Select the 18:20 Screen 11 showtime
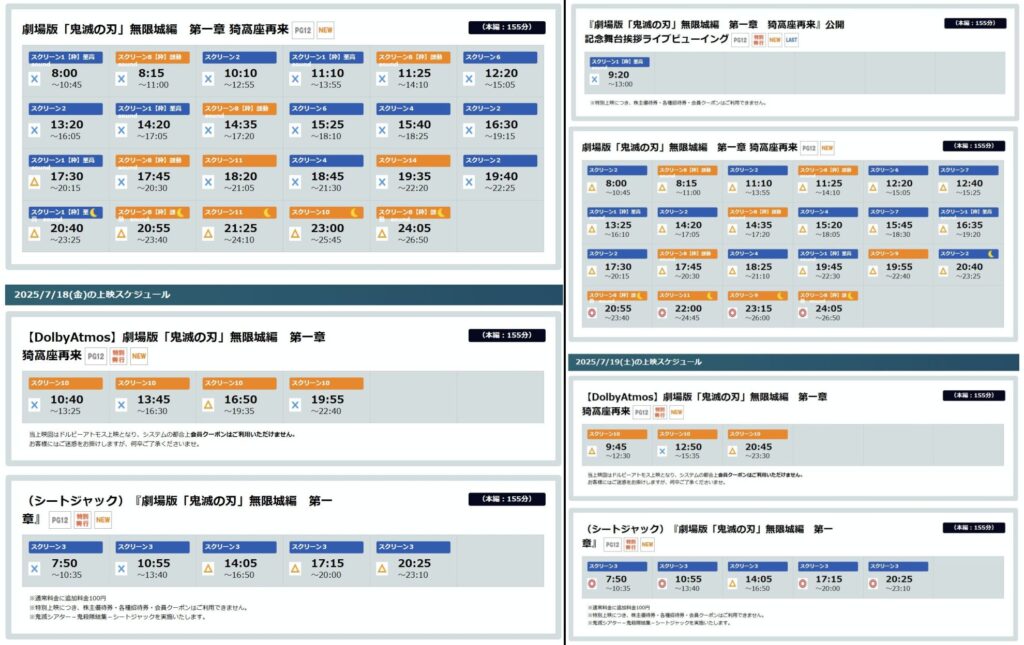The height and width of the screenshot is (645, 1024). [239, 174]
